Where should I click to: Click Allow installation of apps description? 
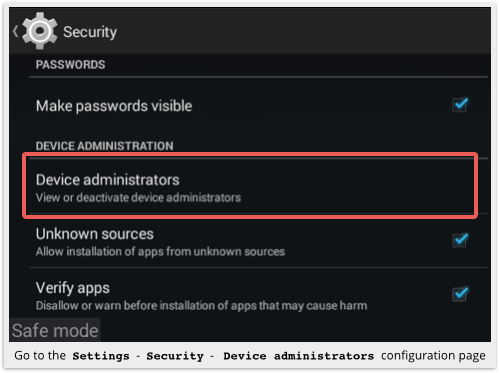[x=160, y=251]
